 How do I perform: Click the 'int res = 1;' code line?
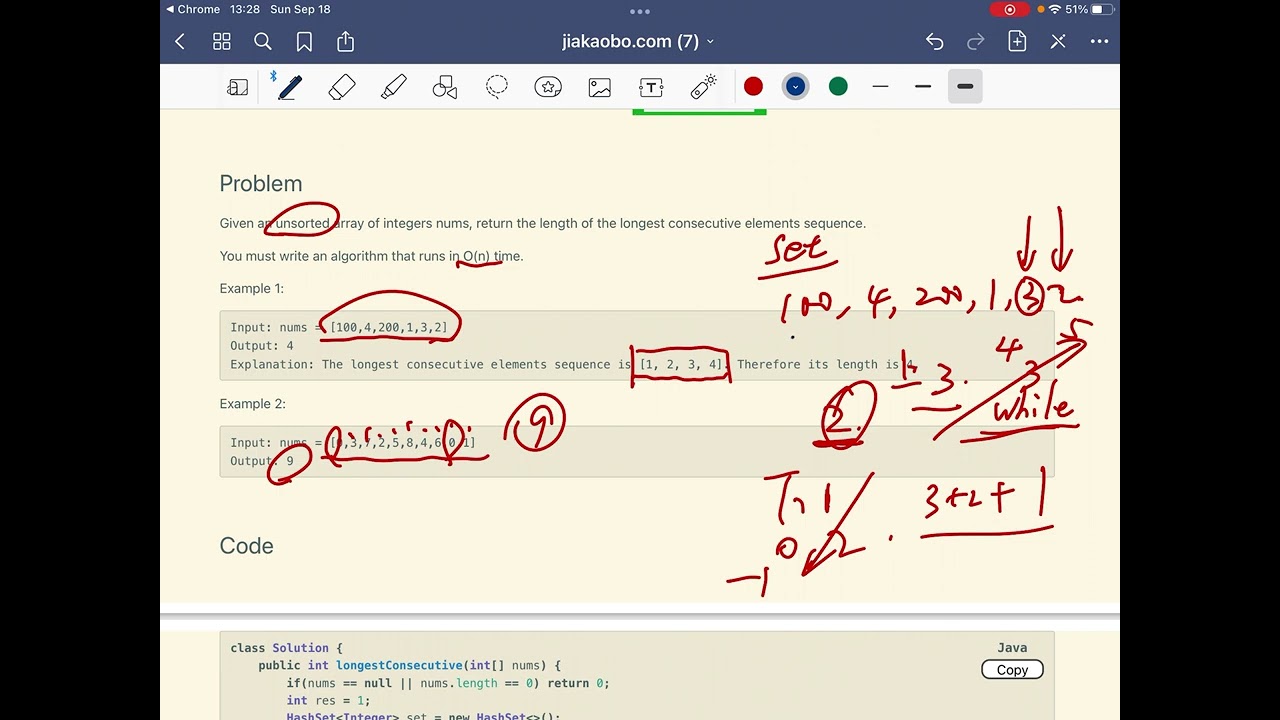328,701
